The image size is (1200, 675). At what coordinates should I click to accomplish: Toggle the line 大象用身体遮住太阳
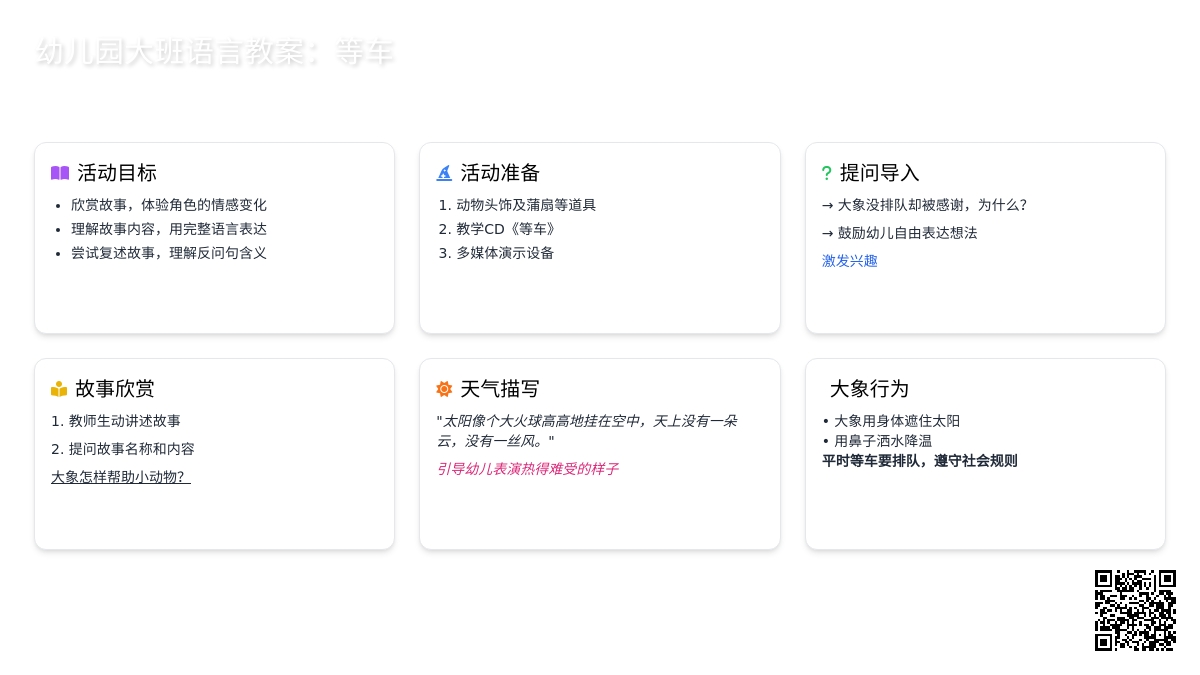click(x=896, y=420)
